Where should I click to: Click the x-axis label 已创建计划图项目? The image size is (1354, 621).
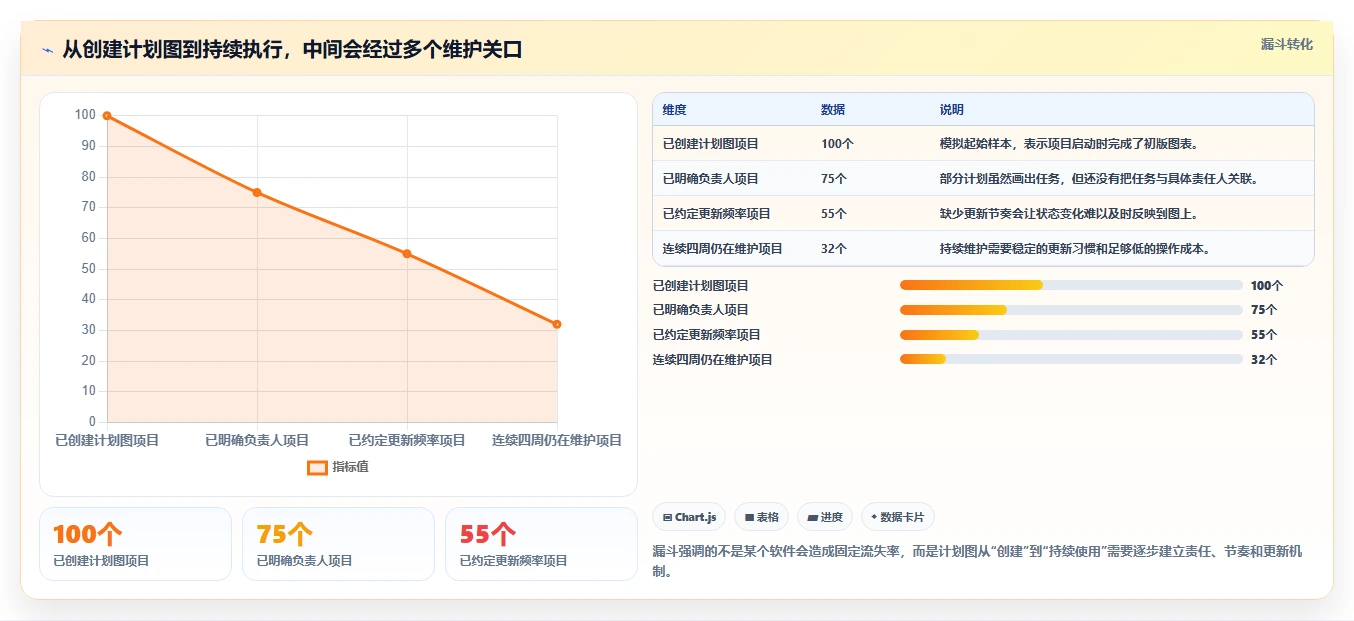click(107, 440)
